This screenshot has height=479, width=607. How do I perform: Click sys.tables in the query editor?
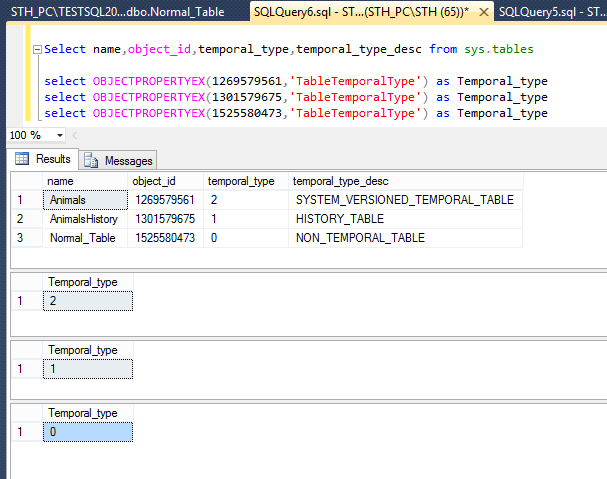click(499, 50)
